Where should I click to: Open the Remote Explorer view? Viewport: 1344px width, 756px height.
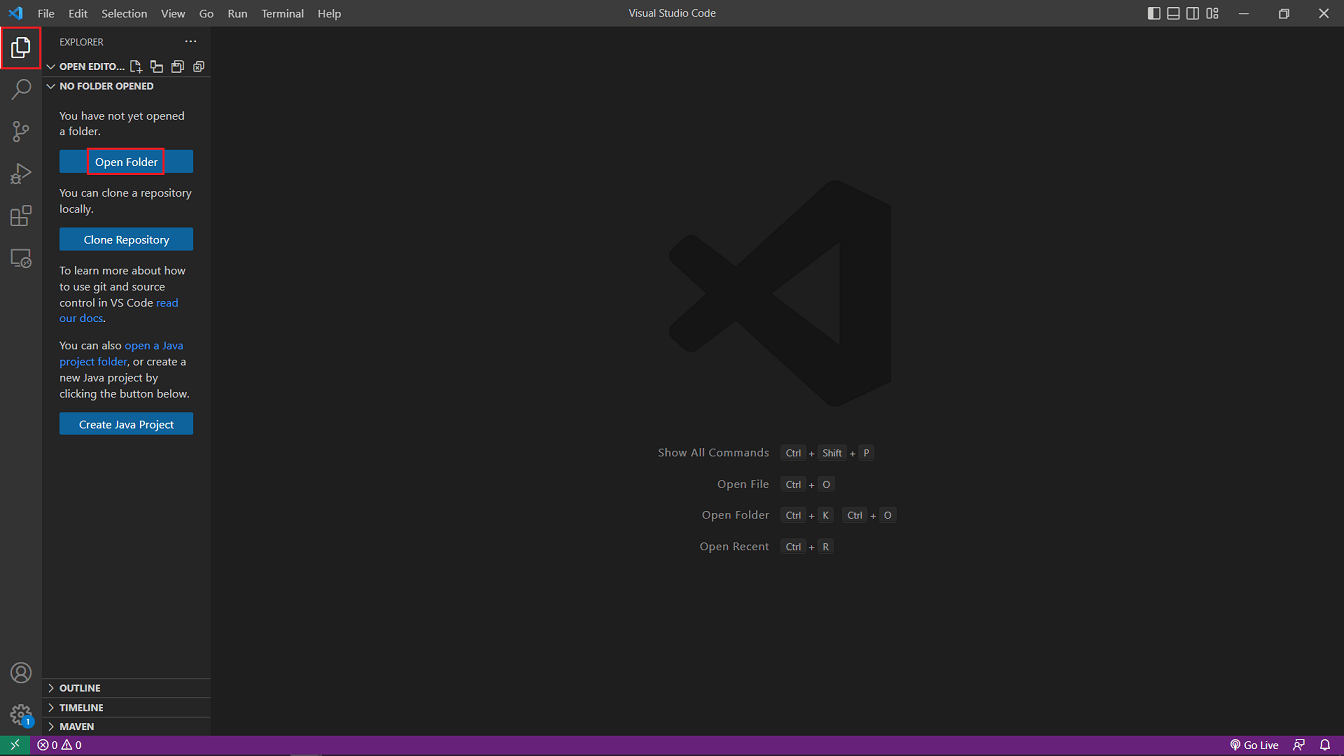[x=21, y=258]
